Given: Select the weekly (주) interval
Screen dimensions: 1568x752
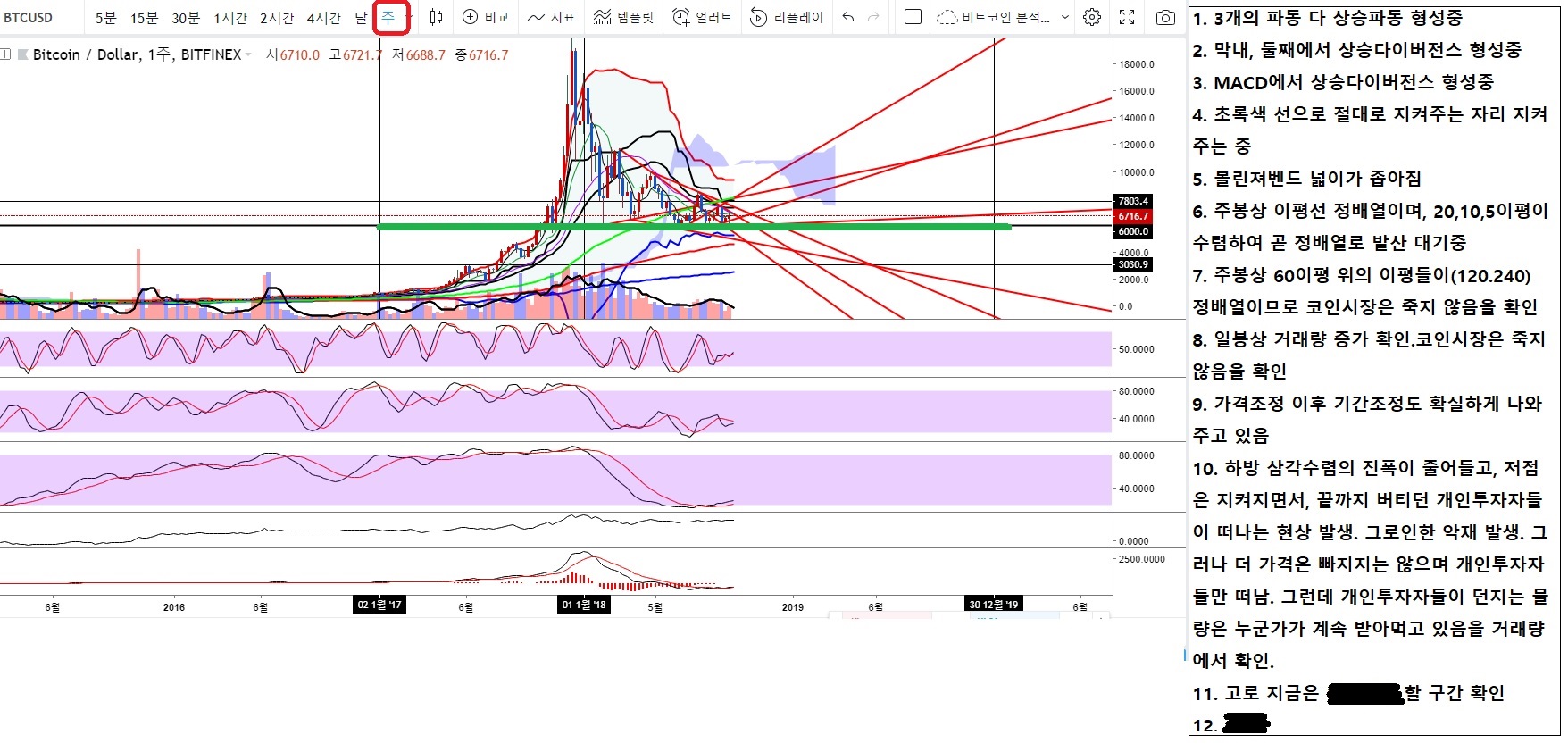Looking at the screenshot, I should coord(388,17).
